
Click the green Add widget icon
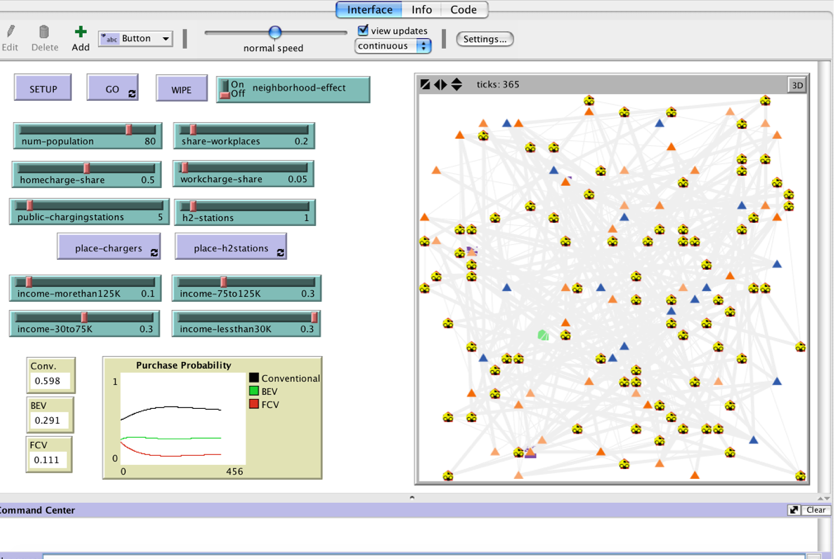click(80, 33)
